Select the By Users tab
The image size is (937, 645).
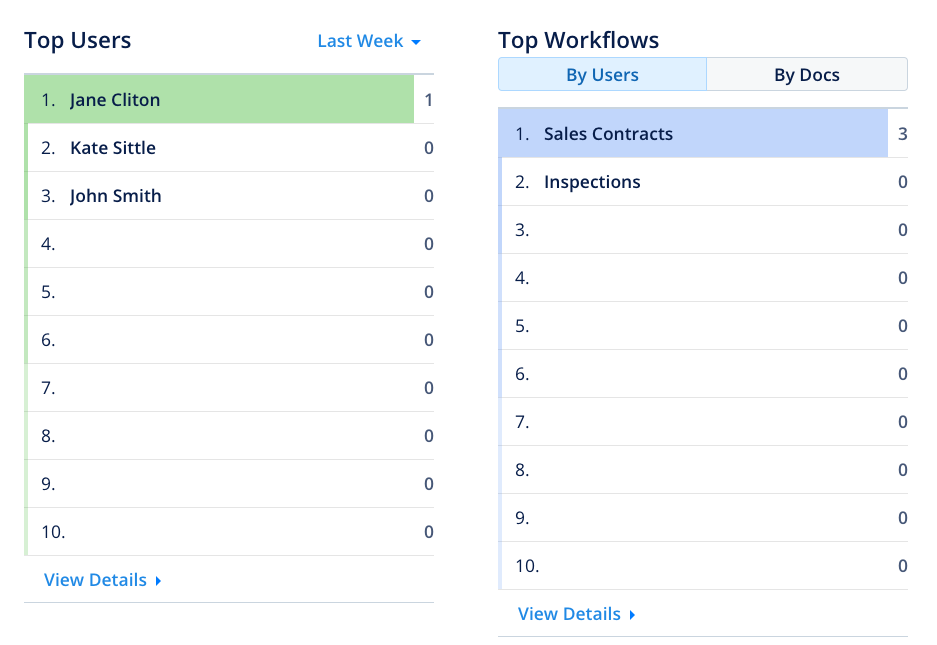point(602,75)
